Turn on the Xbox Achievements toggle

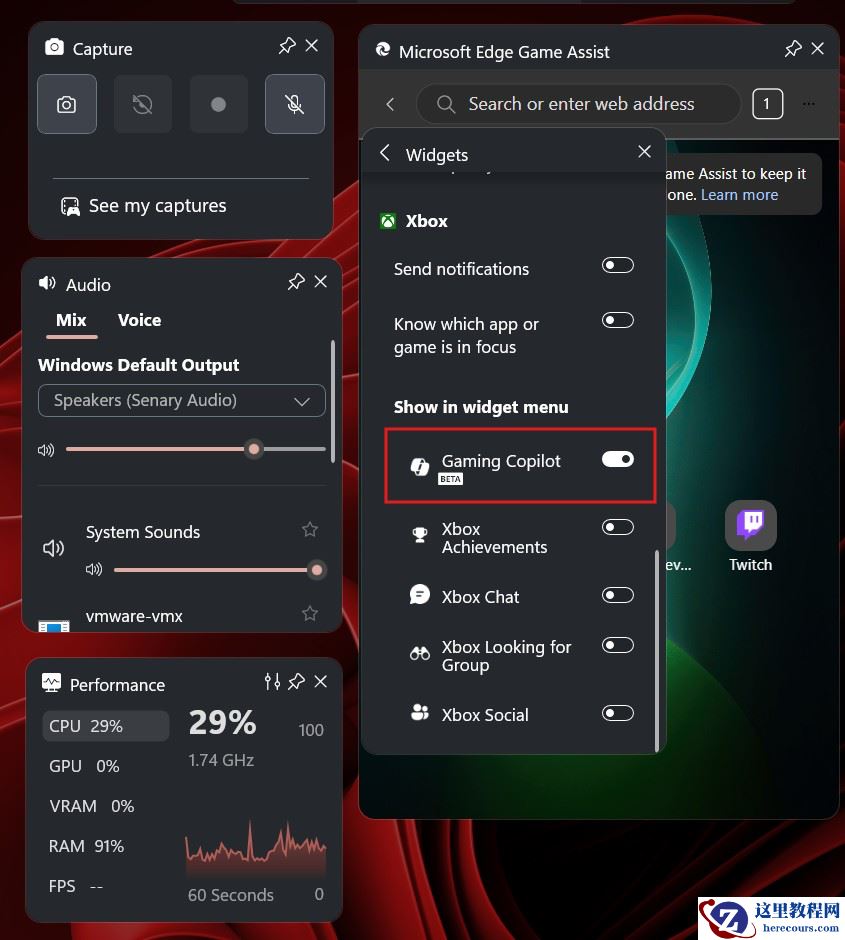pyautogui.click(x=617, y=526)
